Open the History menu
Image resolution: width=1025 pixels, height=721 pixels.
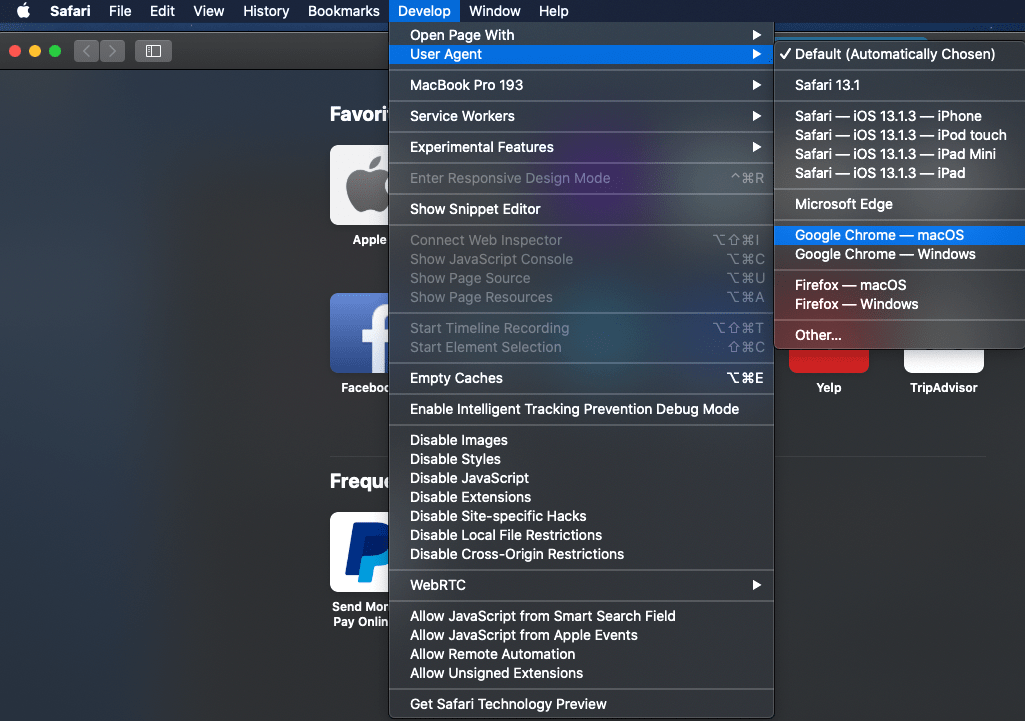[266, 11]
